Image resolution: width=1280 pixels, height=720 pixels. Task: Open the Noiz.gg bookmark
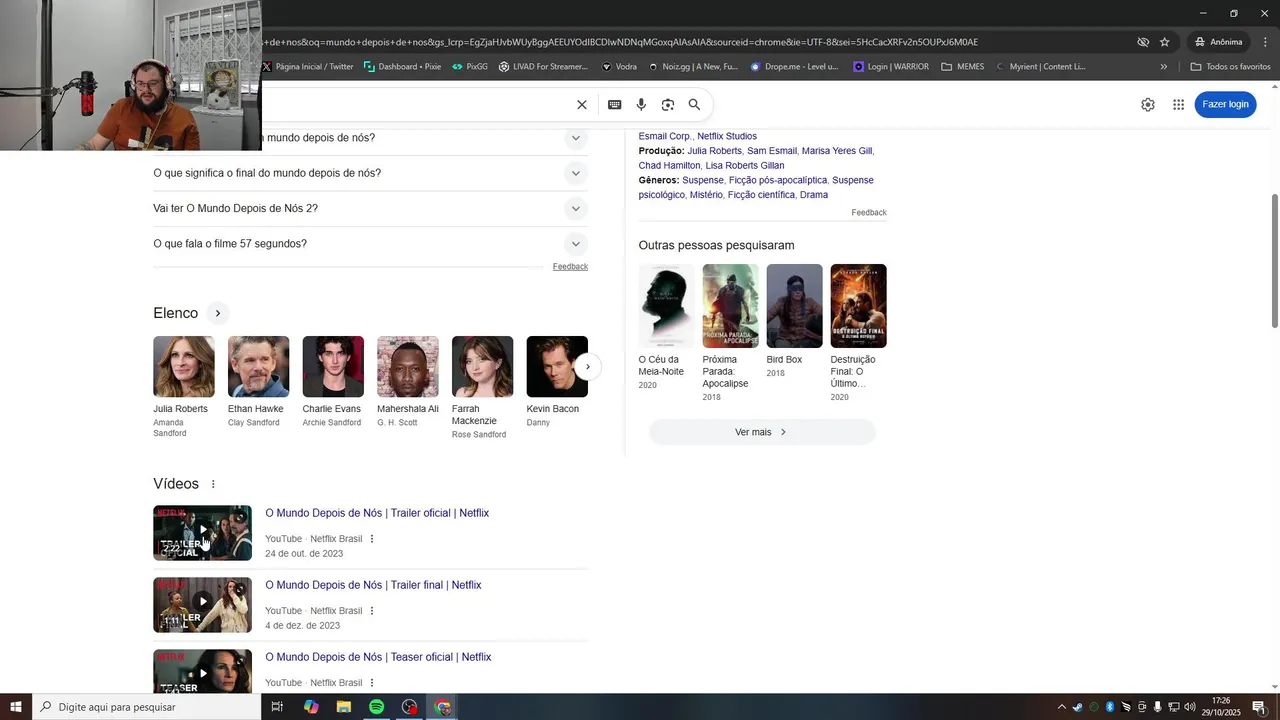[693, 67]
